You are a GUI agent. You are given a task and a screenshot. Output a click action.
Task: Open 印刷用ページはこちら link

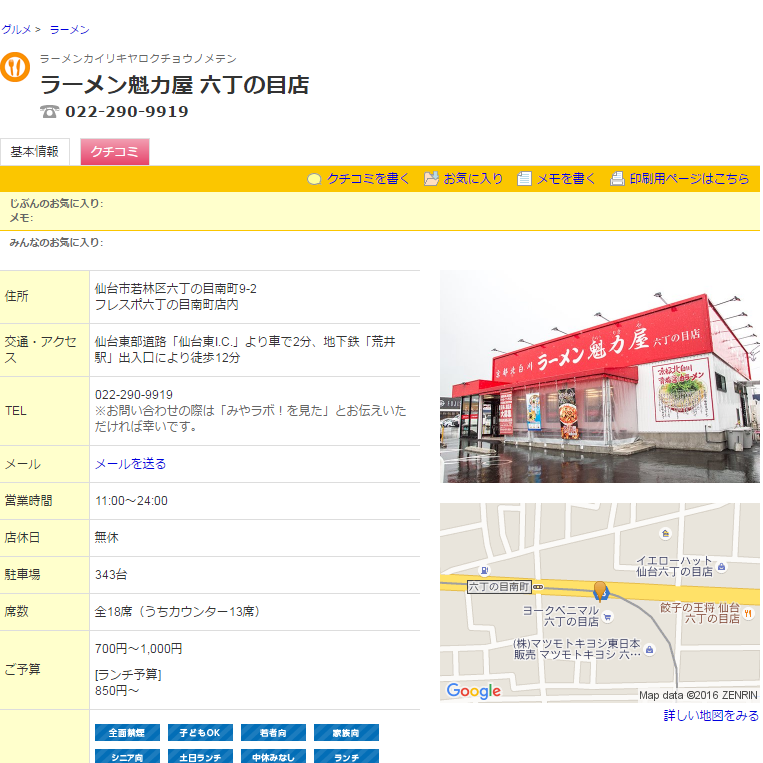(x=689, y=179)
